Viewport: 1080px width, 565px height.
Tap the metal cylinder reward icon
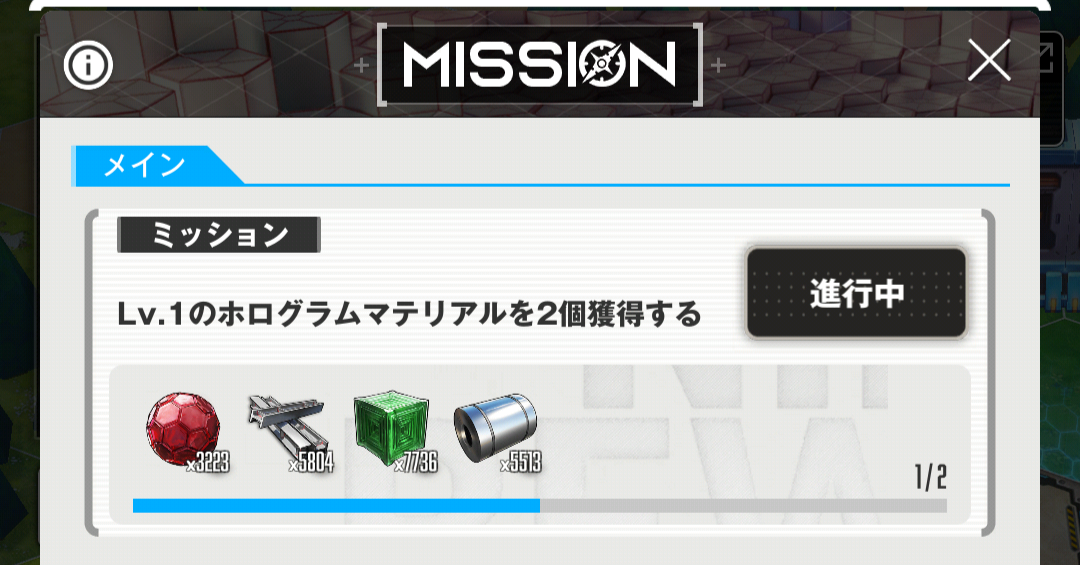coord(495,431)
